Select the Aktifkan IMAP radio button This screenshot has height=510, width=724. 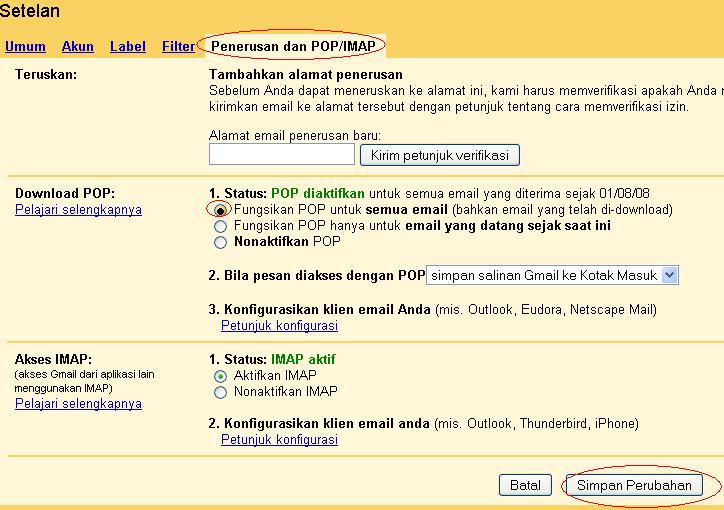point(220,376)
